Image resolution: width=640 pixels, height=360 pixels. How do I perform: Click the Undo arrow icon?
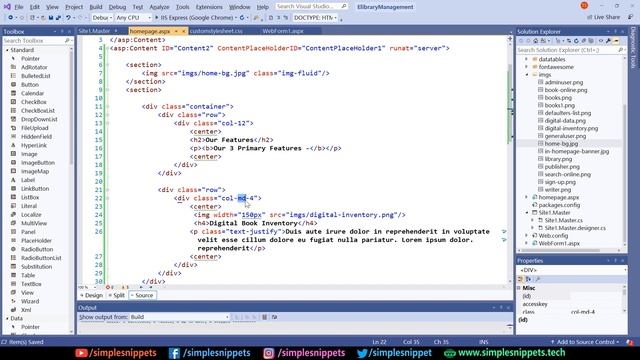69,18
